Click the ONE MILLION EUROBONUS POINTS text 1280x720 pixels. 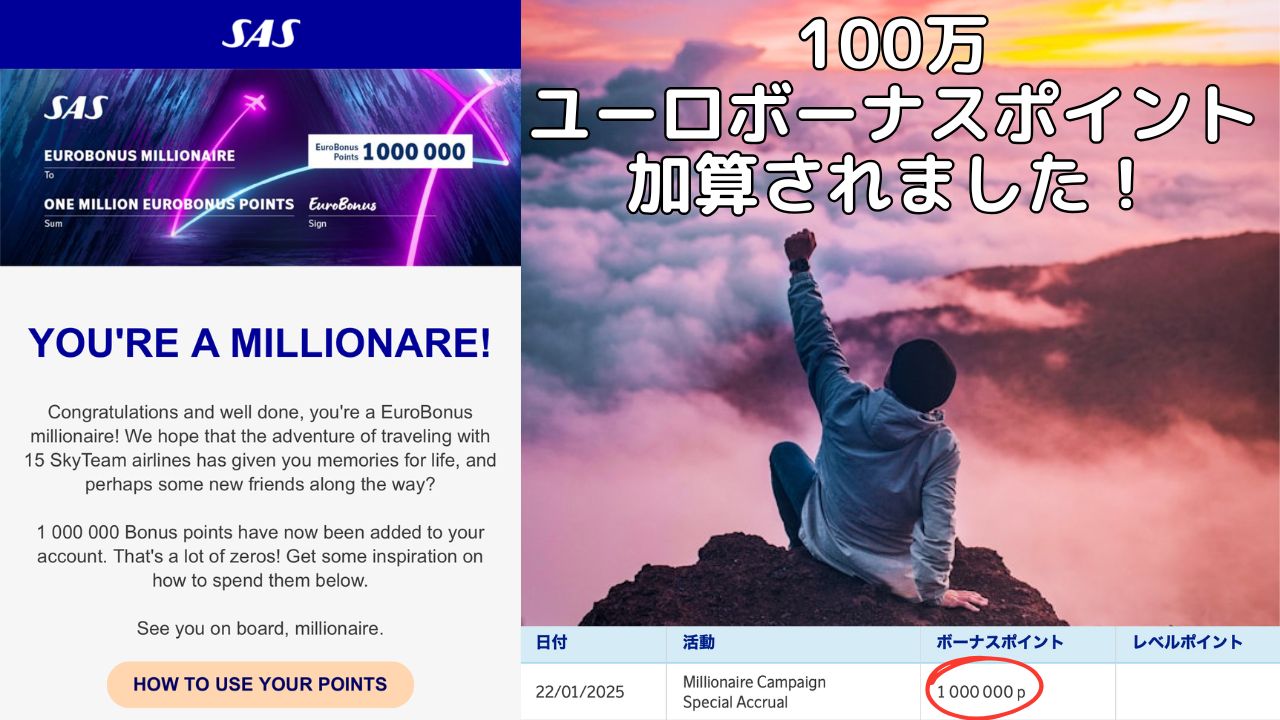[x=169, y=204]
